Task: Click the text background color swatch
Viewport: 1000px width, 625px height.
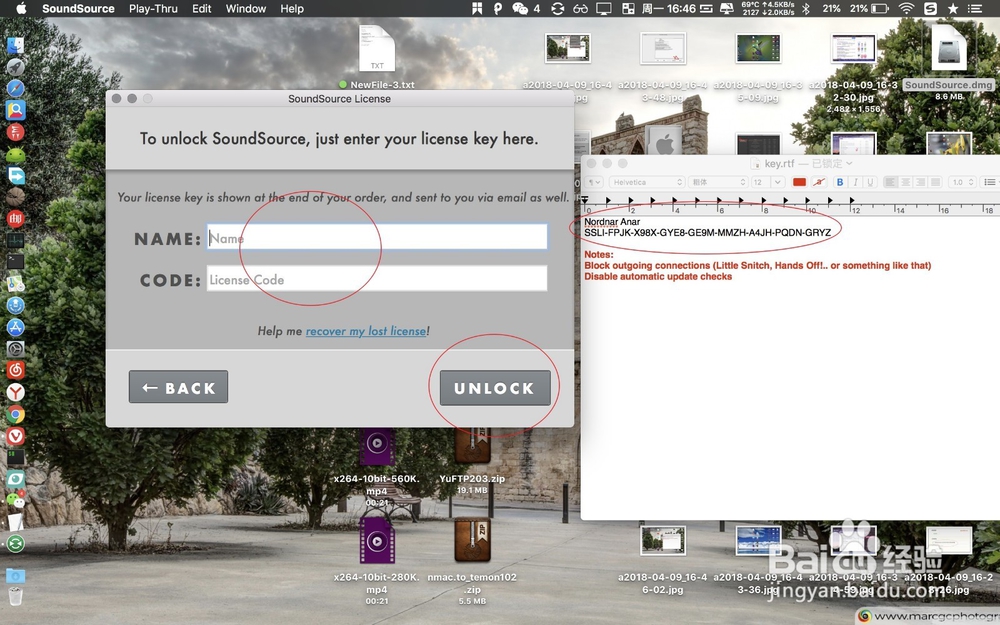Action: 820,182
